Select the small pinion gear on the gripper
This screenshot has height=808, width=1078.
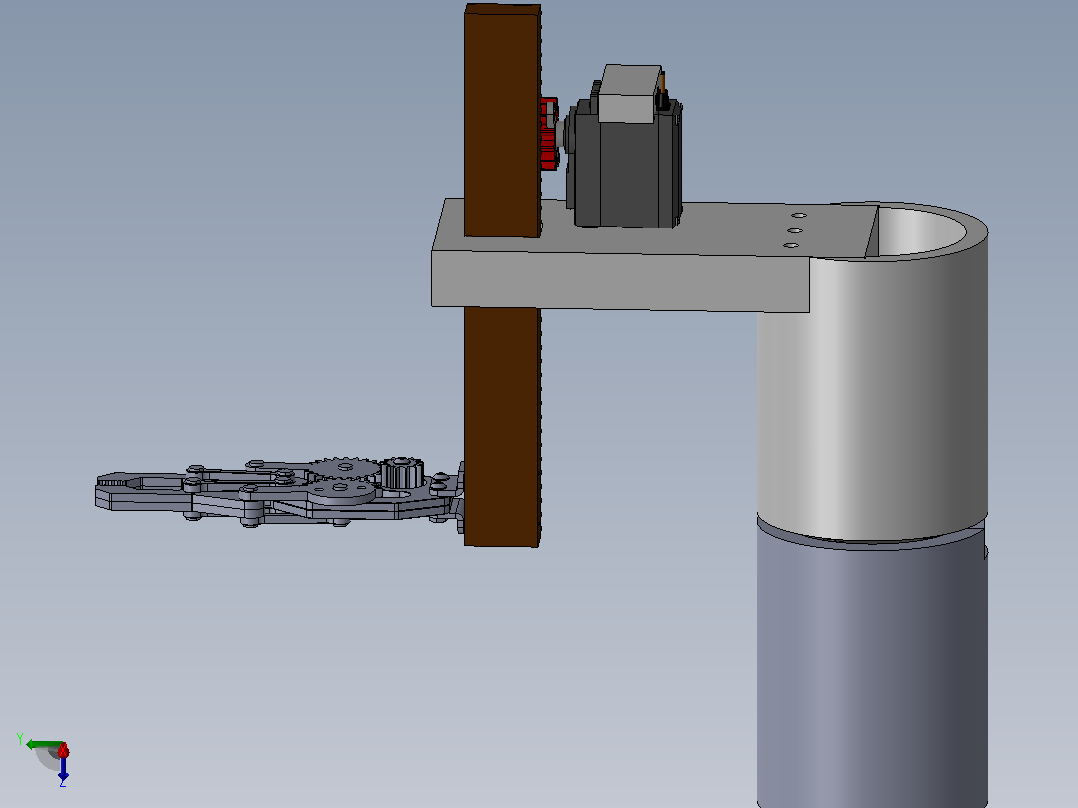tap(397, 472)
